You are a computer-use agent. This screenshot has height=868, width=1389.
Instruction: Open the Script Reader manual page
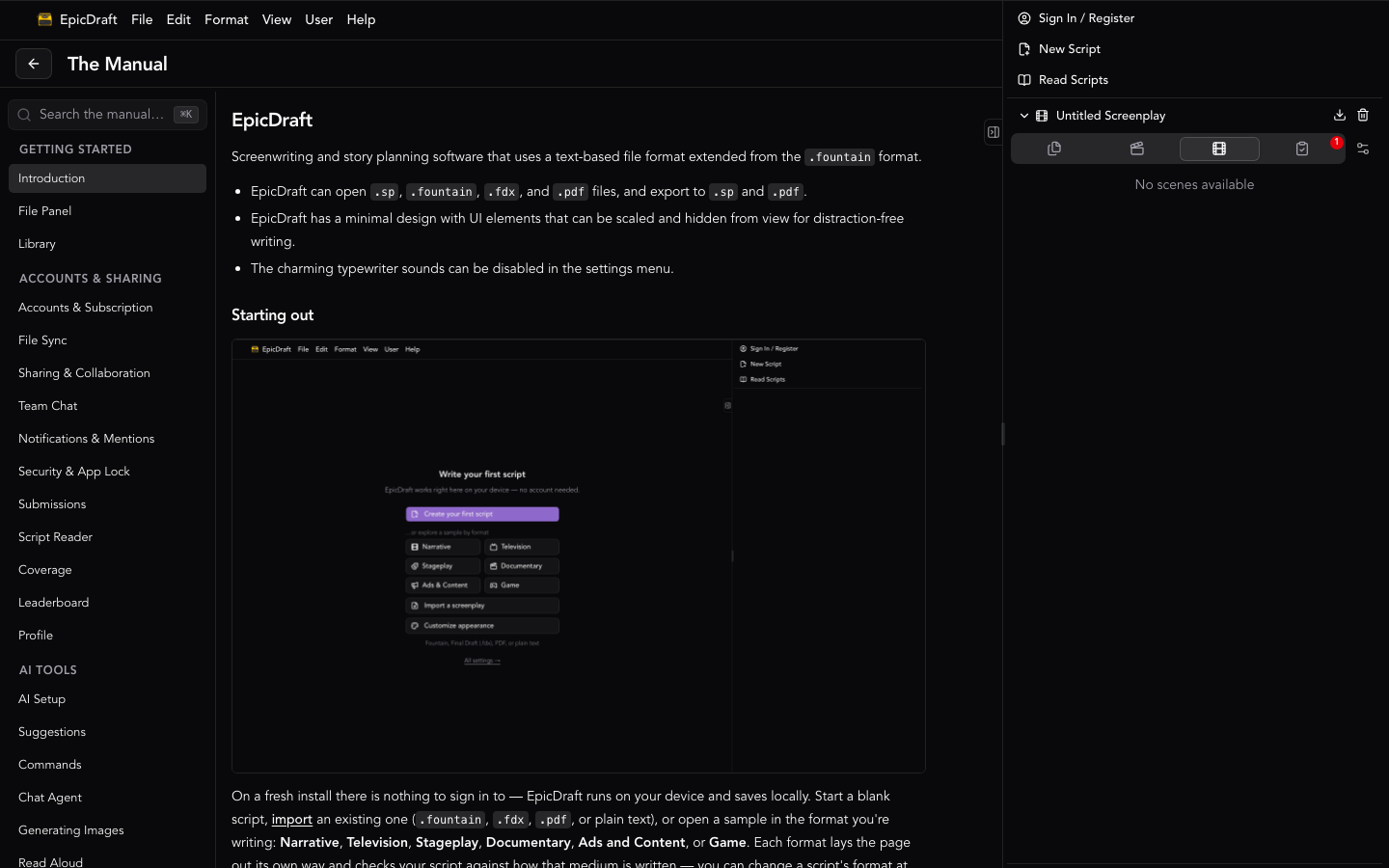pyautogui.click(x=107, y=537)
